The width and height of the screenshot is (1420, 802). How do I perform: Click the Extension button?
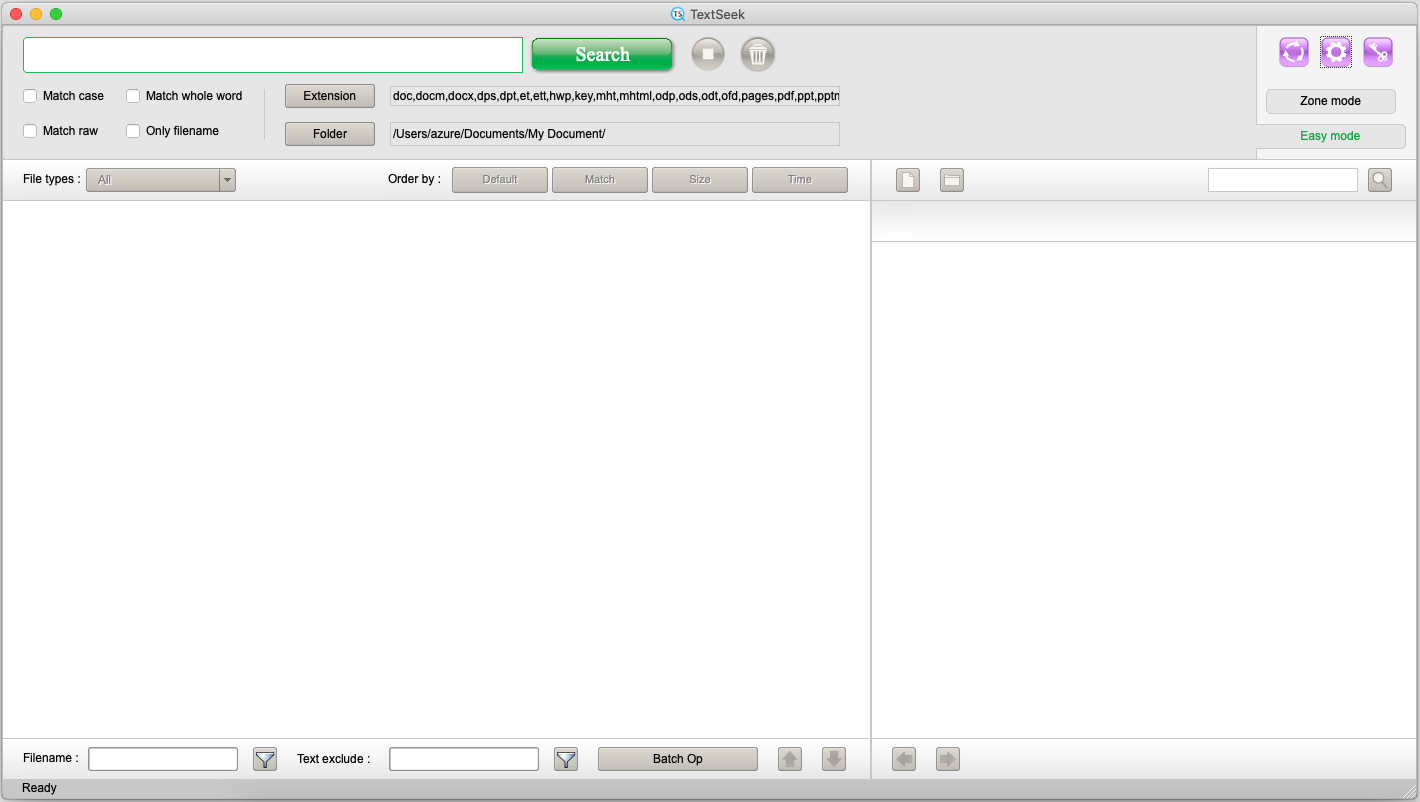point(329,96)
